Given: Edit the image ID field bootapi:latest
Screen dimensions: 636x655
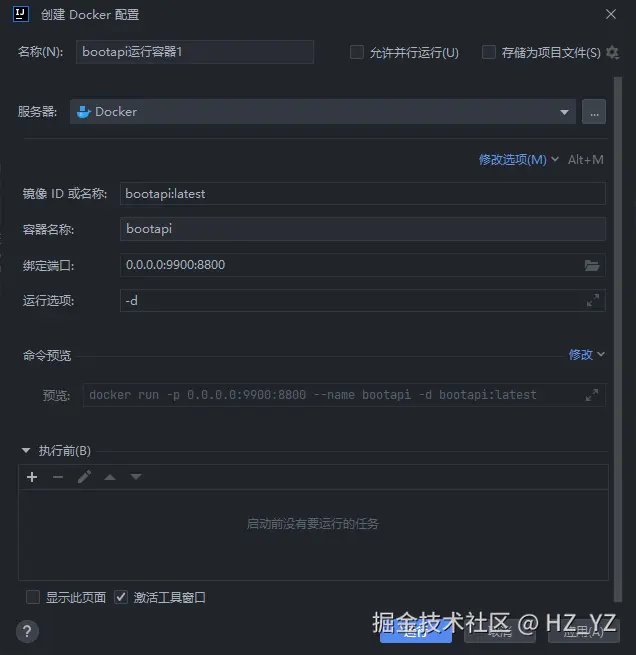Looking at the screenshot, I should (362, 193).
